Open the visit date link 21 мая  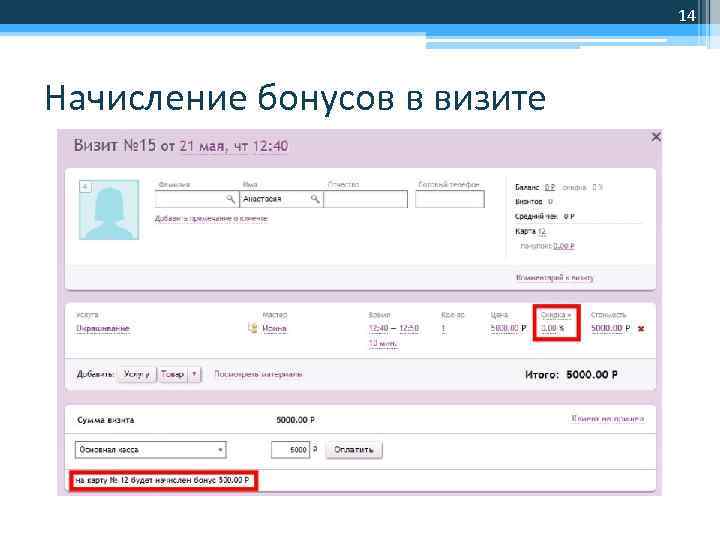[x=202, y=146]
